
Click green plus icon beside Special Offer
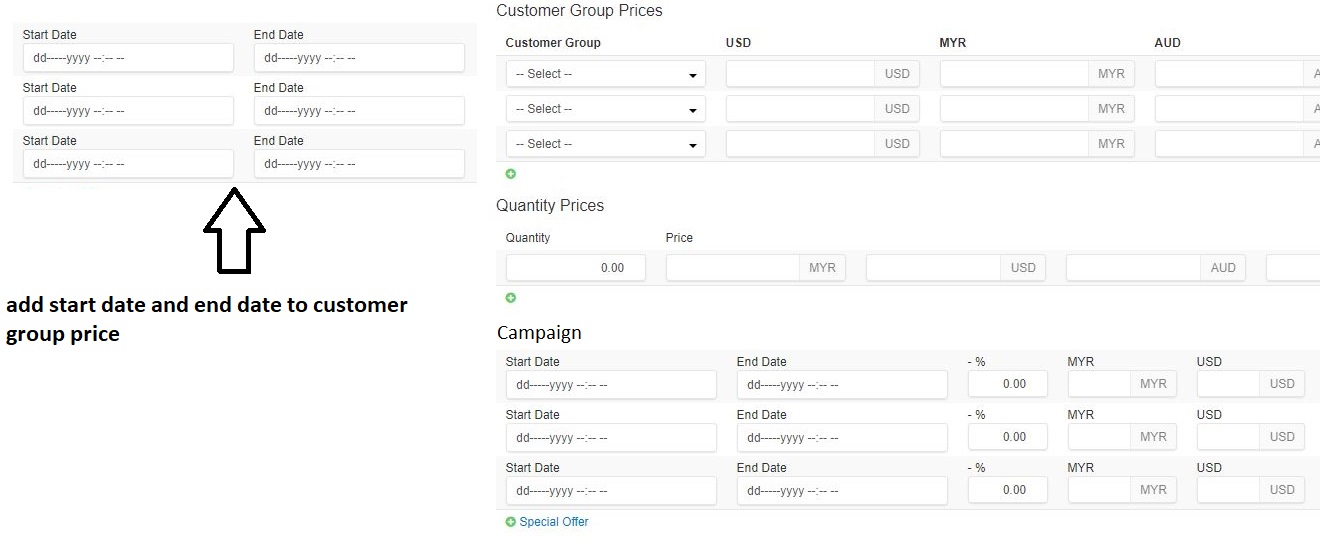(511, 522)
